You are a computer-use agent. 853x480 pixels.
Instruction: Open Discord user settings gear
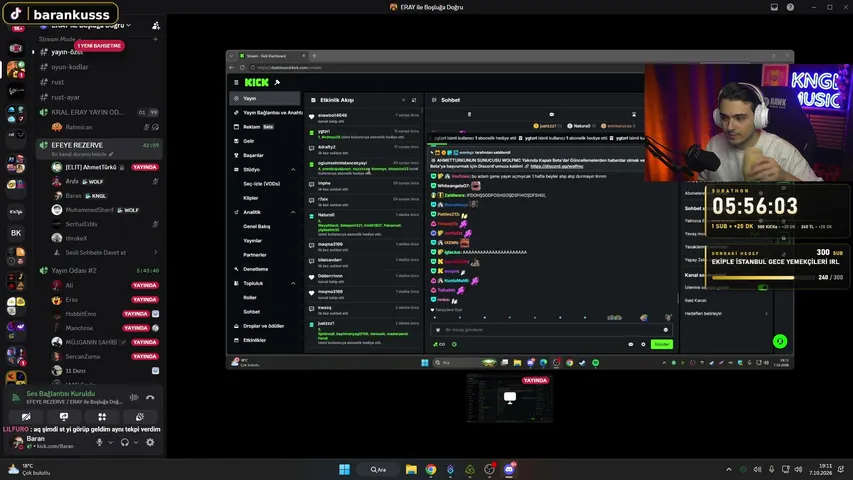pos(150,442)
